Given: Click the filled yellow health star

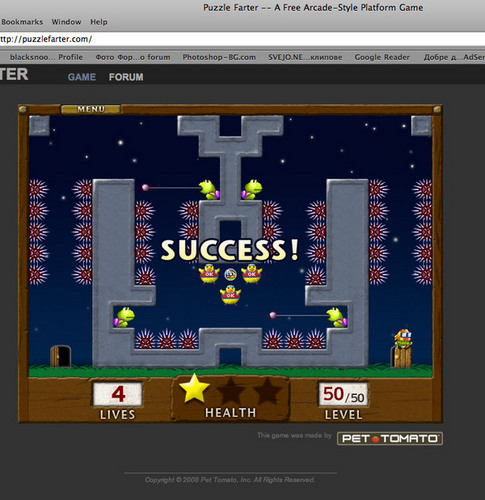Looking at the screenshot, I should [x=194, y=389].
